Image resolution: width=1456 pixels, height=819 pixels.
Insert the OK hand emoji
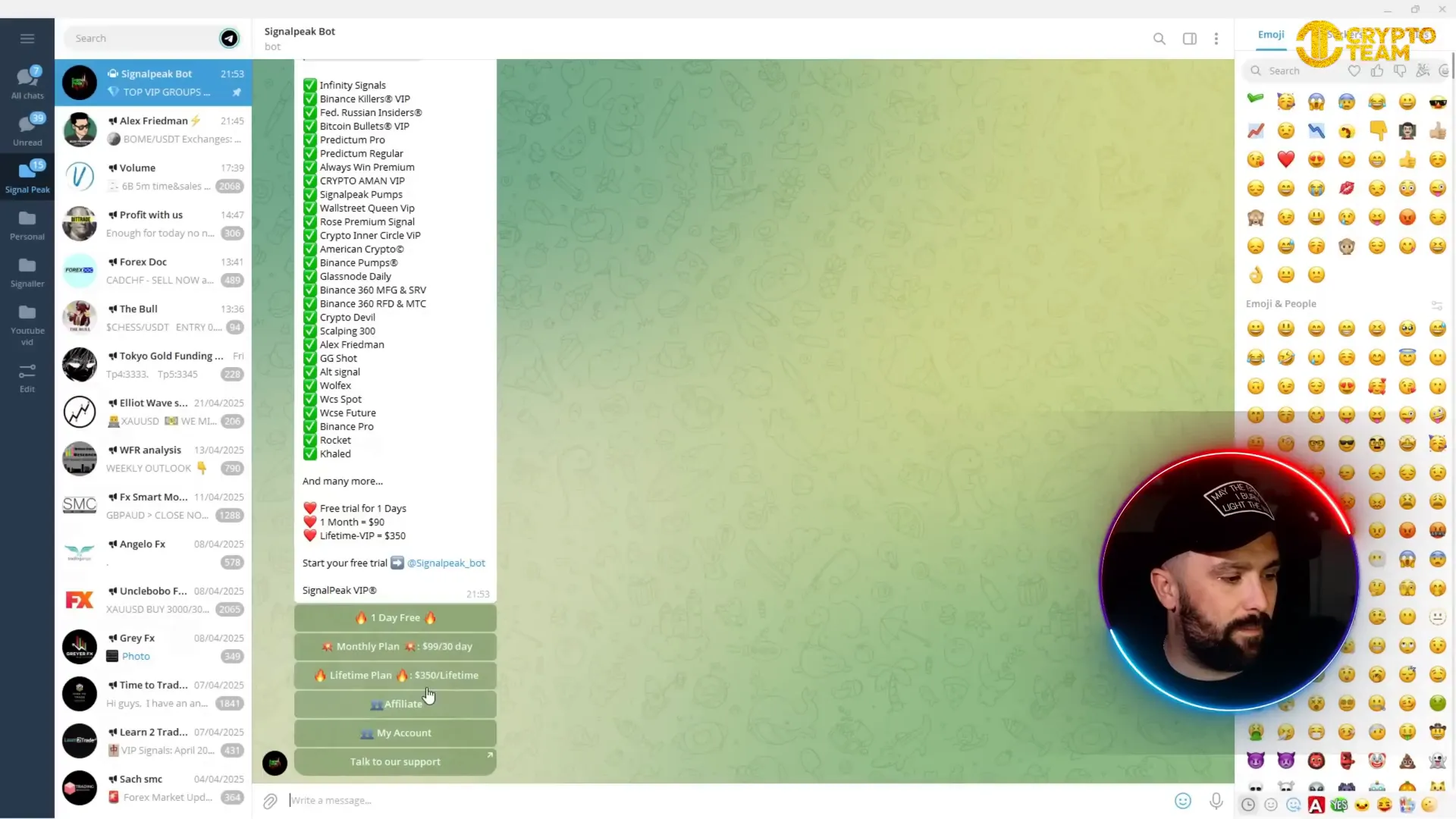pos(1256,275)
